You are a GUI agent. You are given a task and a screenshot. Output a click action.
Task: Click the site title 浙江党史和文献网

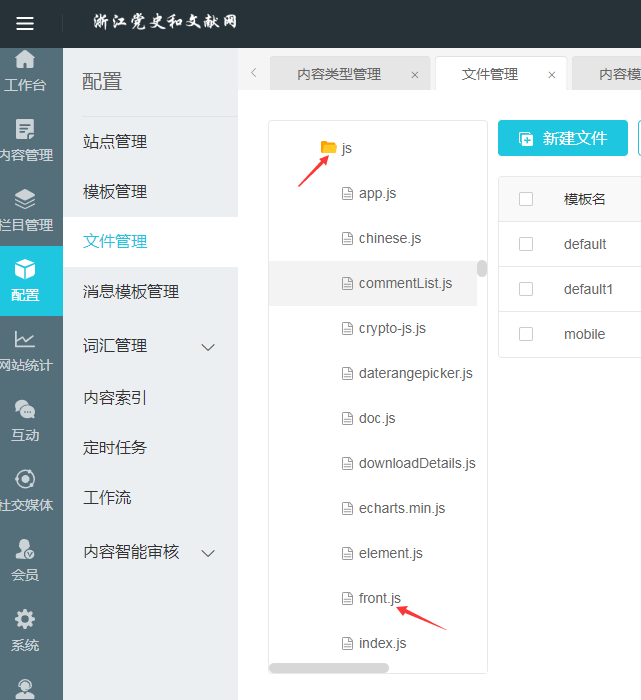coord(165,21)
